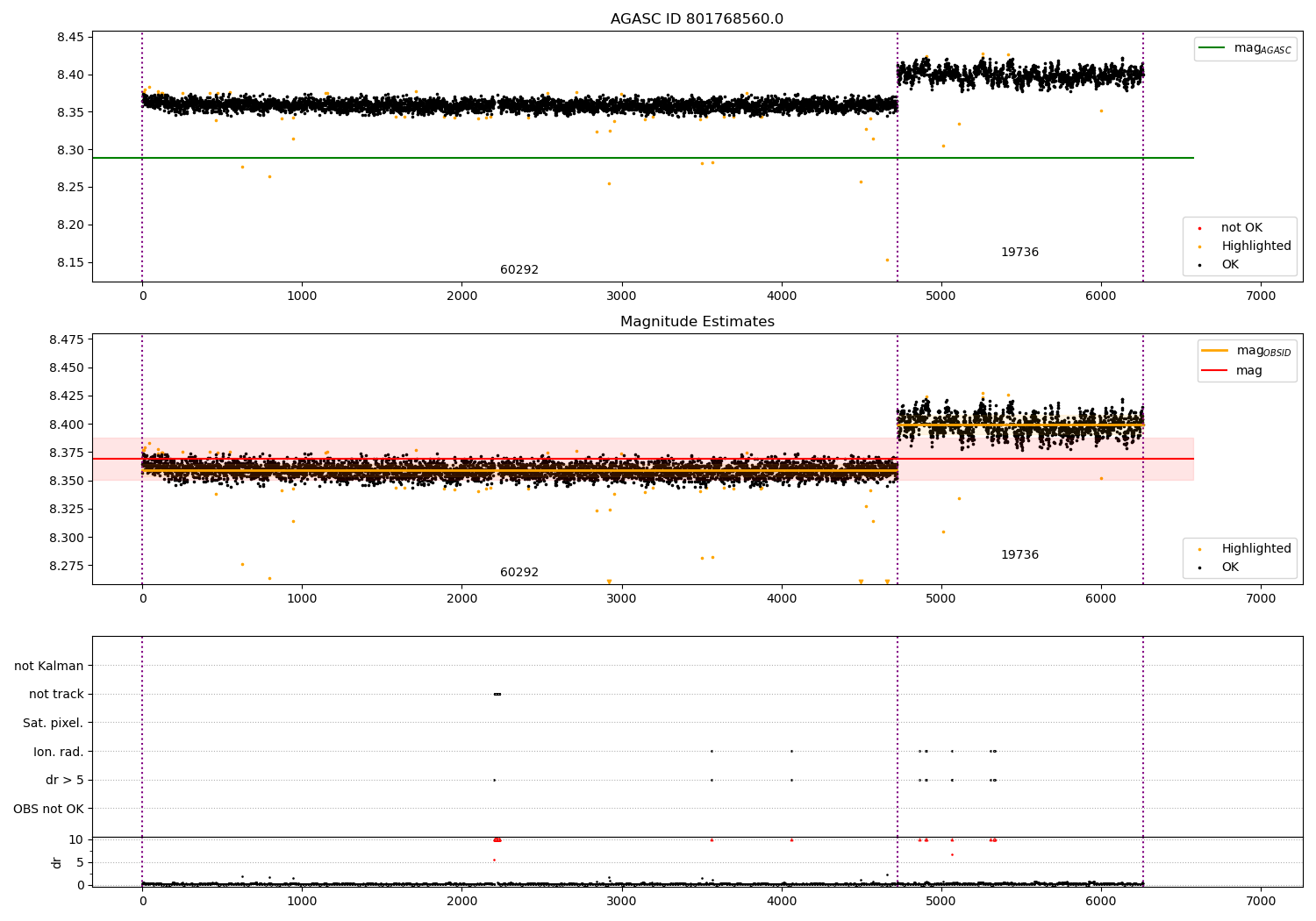Click the 'OK' legend entry in the top plot
The image size is (1316, 921).
(1230, 265)
